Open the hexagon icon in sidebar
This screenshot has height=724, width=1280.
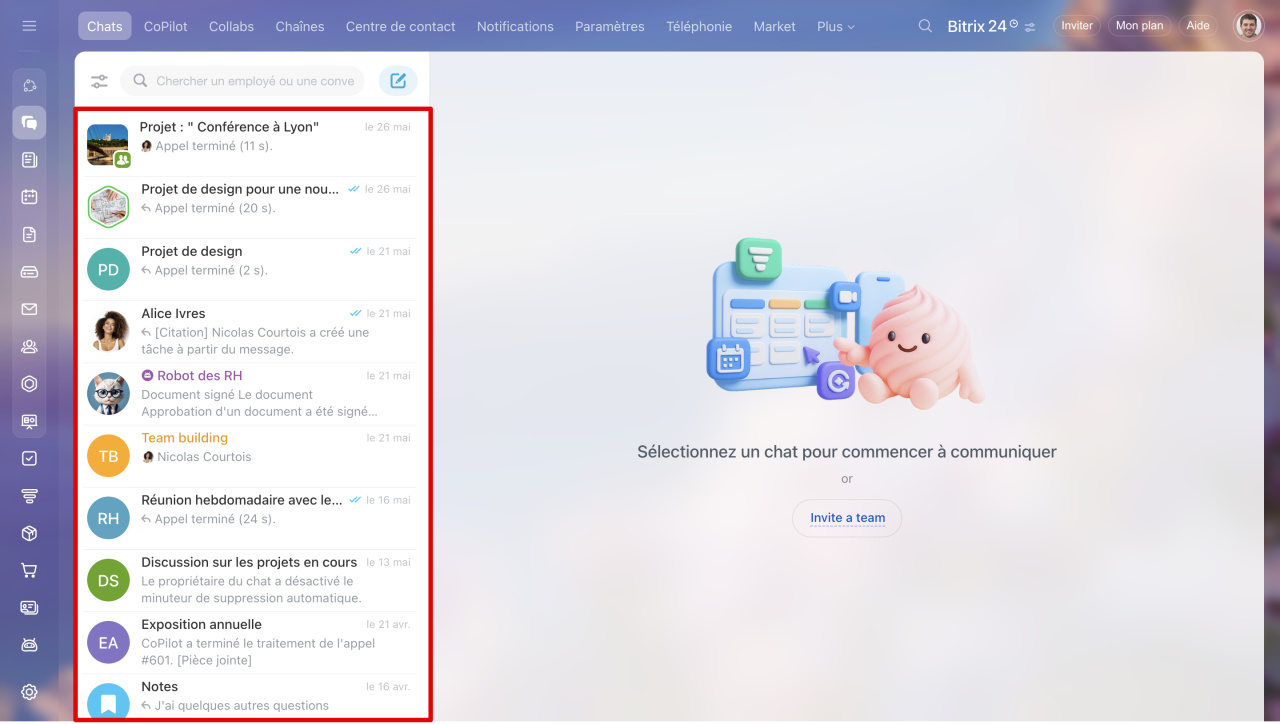click(x=29, y=384)
